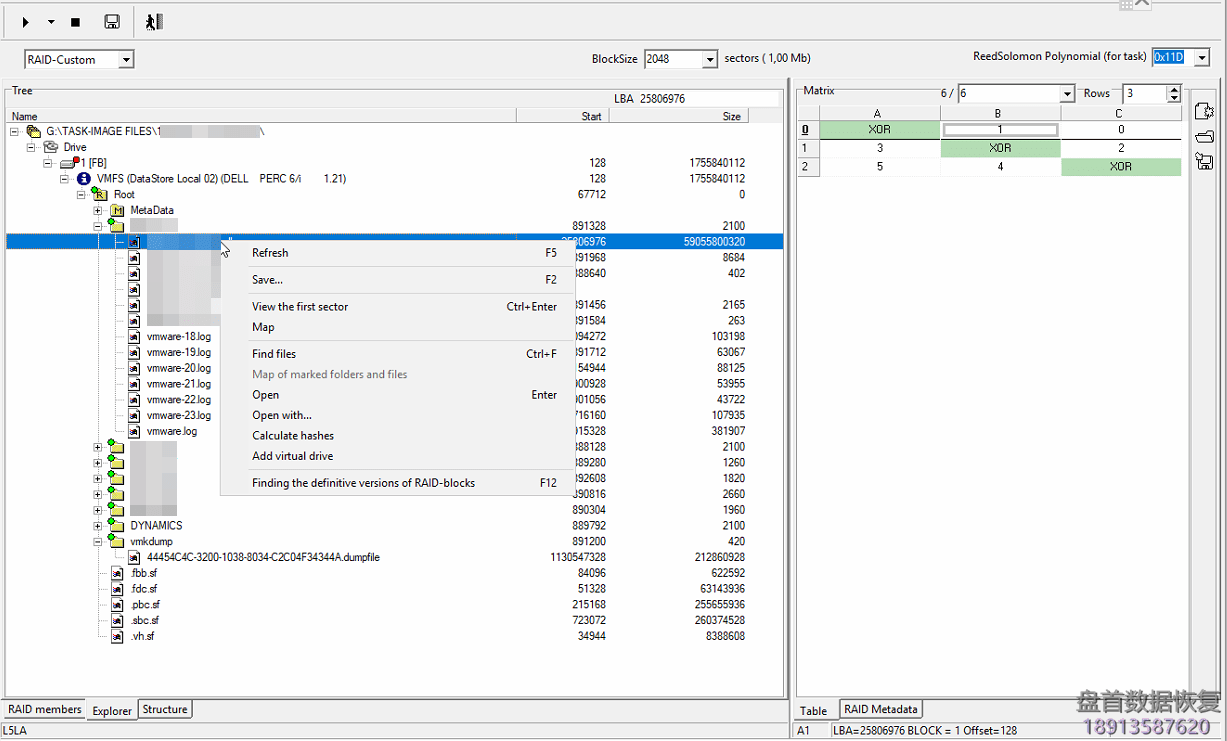
Task: Switch to the Structure tab
Action: 165,709
